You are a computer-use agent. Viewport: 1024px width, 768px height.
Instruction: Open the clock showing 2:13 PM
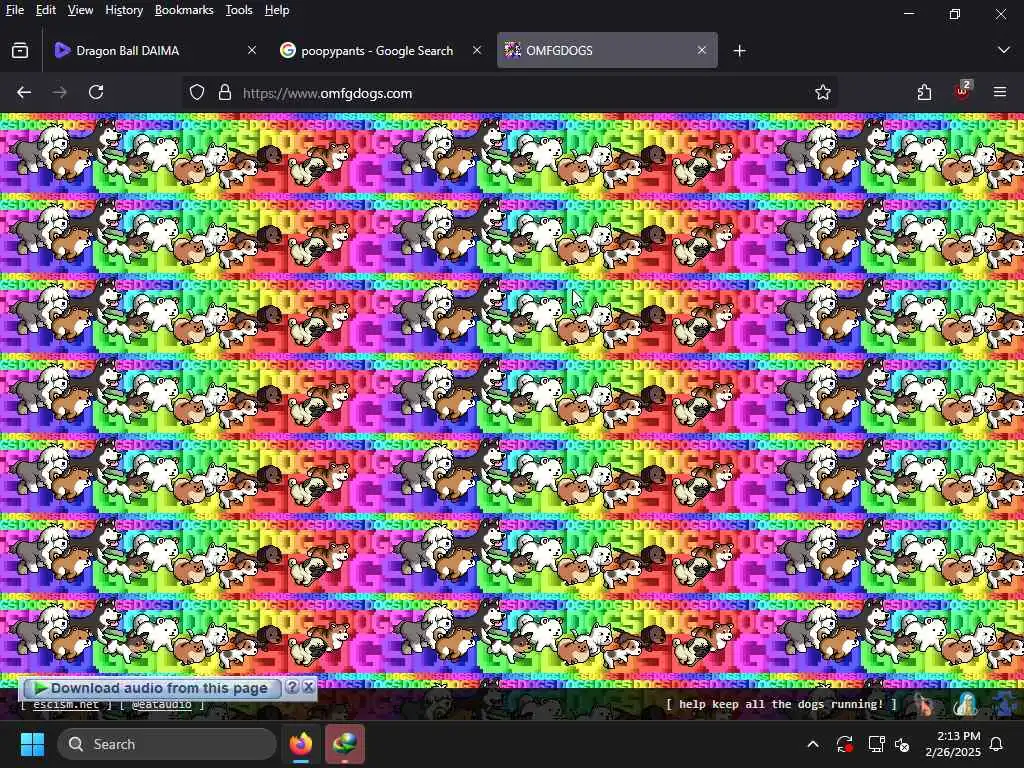[953, 744]
